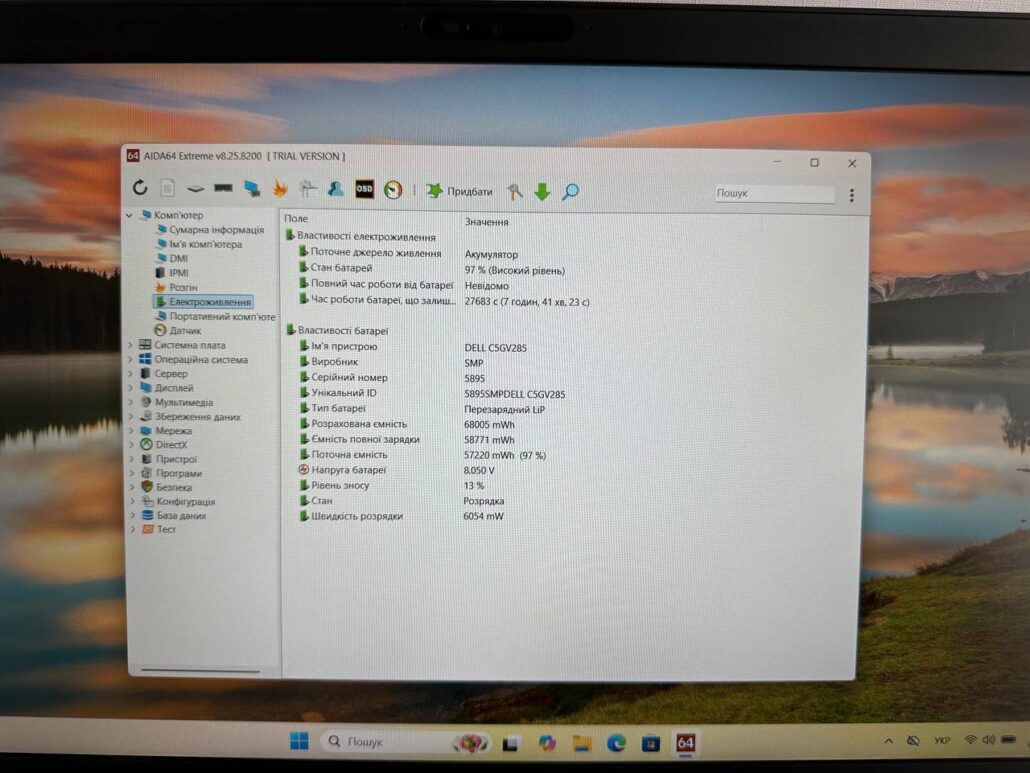Image resolution: width=1030 pixels, height=773 pixels.
Task: Click the preferences tools icon
Action: pyautogui.click(x=514, y=192)
